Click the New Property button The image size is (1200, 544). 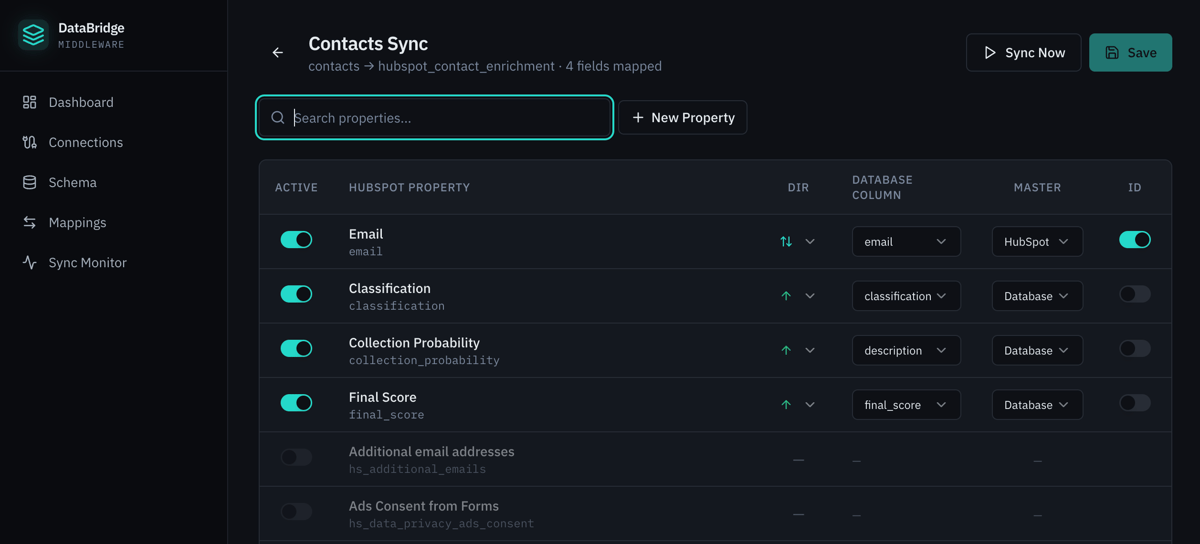click(x=683, y=117)
